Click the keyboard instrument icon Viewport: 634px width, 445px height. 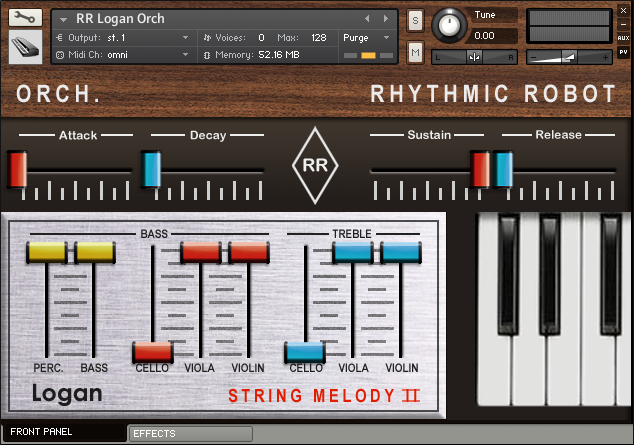pyautogui.click(x=25, y=47)
